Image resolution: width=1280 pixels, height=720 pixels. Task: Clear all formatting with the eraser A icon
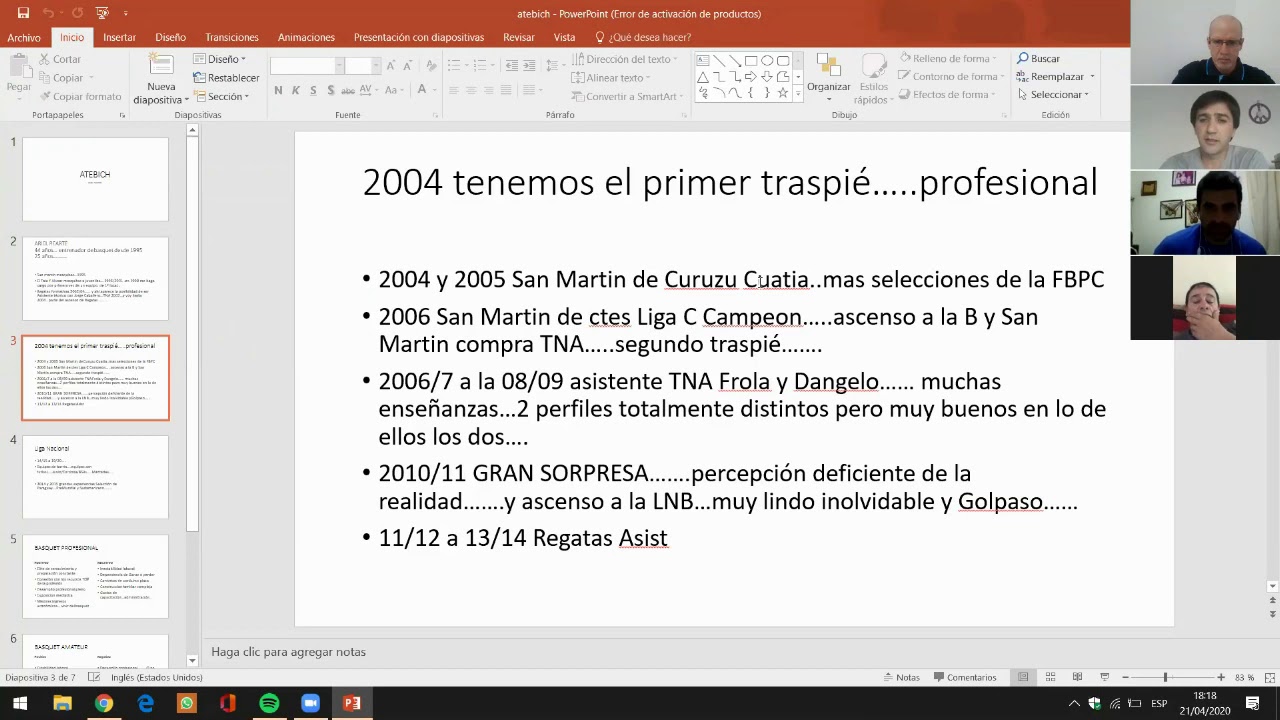[x=431, y=66]
